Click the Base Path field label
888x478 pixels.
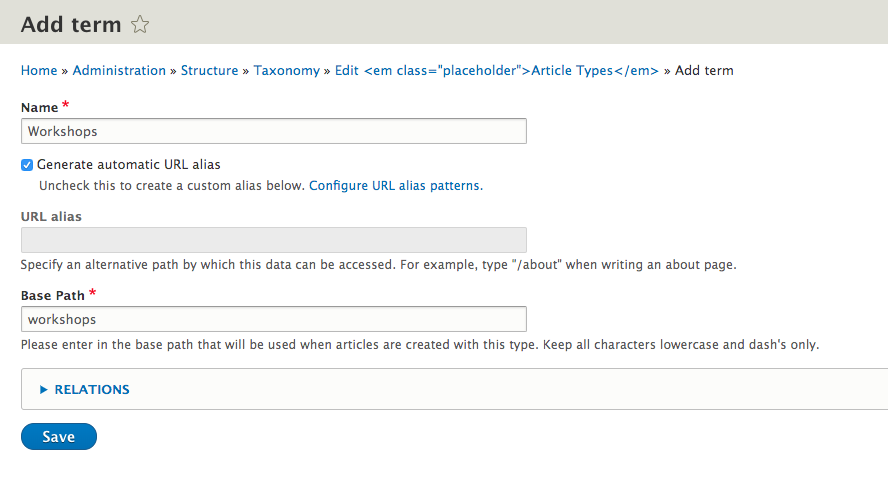click(53, 295)
